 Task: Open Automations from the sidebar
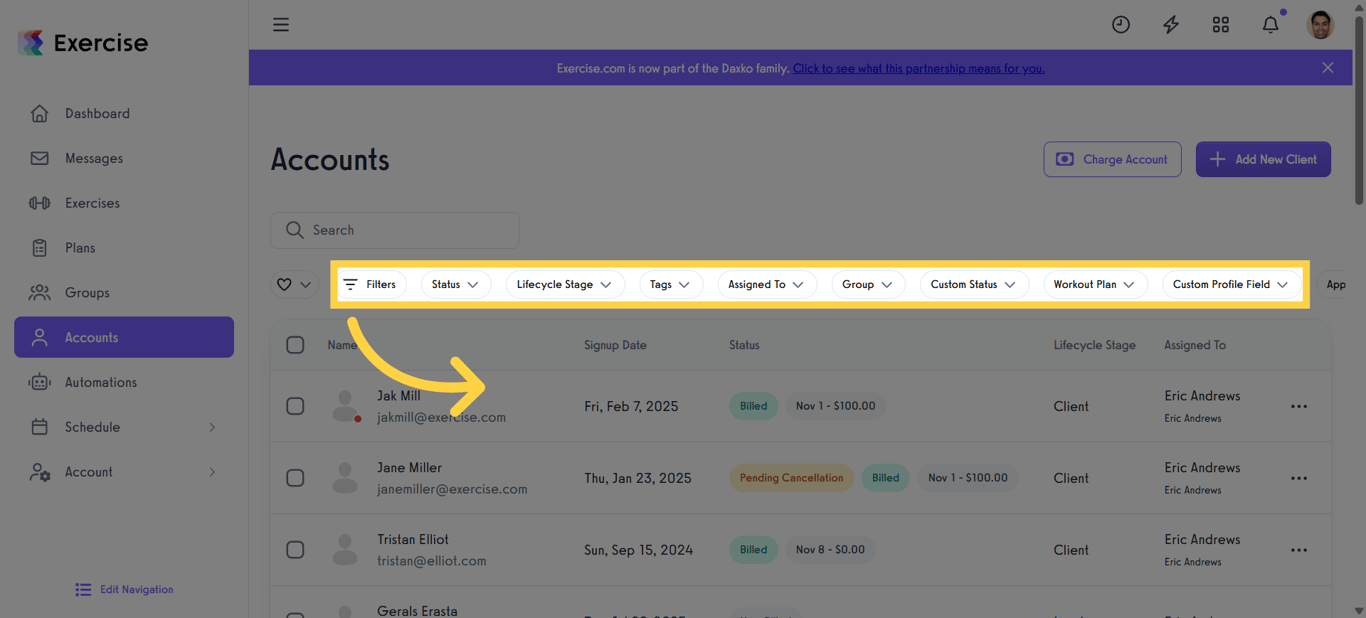[103, 382]
